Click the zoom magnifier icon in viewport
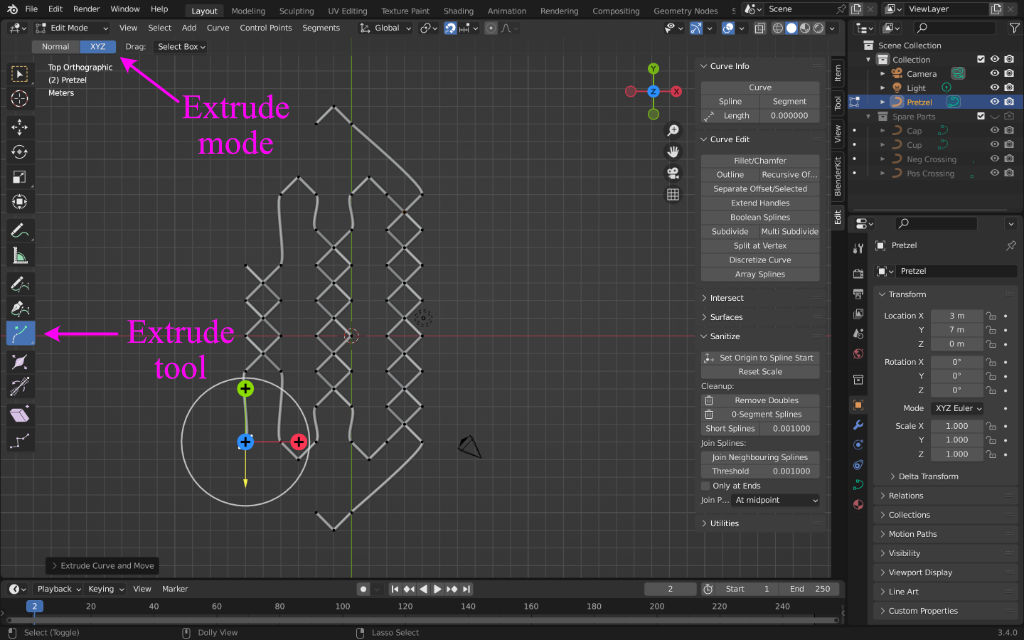This screenshot has height=640, width=1024. click(673, 131)
